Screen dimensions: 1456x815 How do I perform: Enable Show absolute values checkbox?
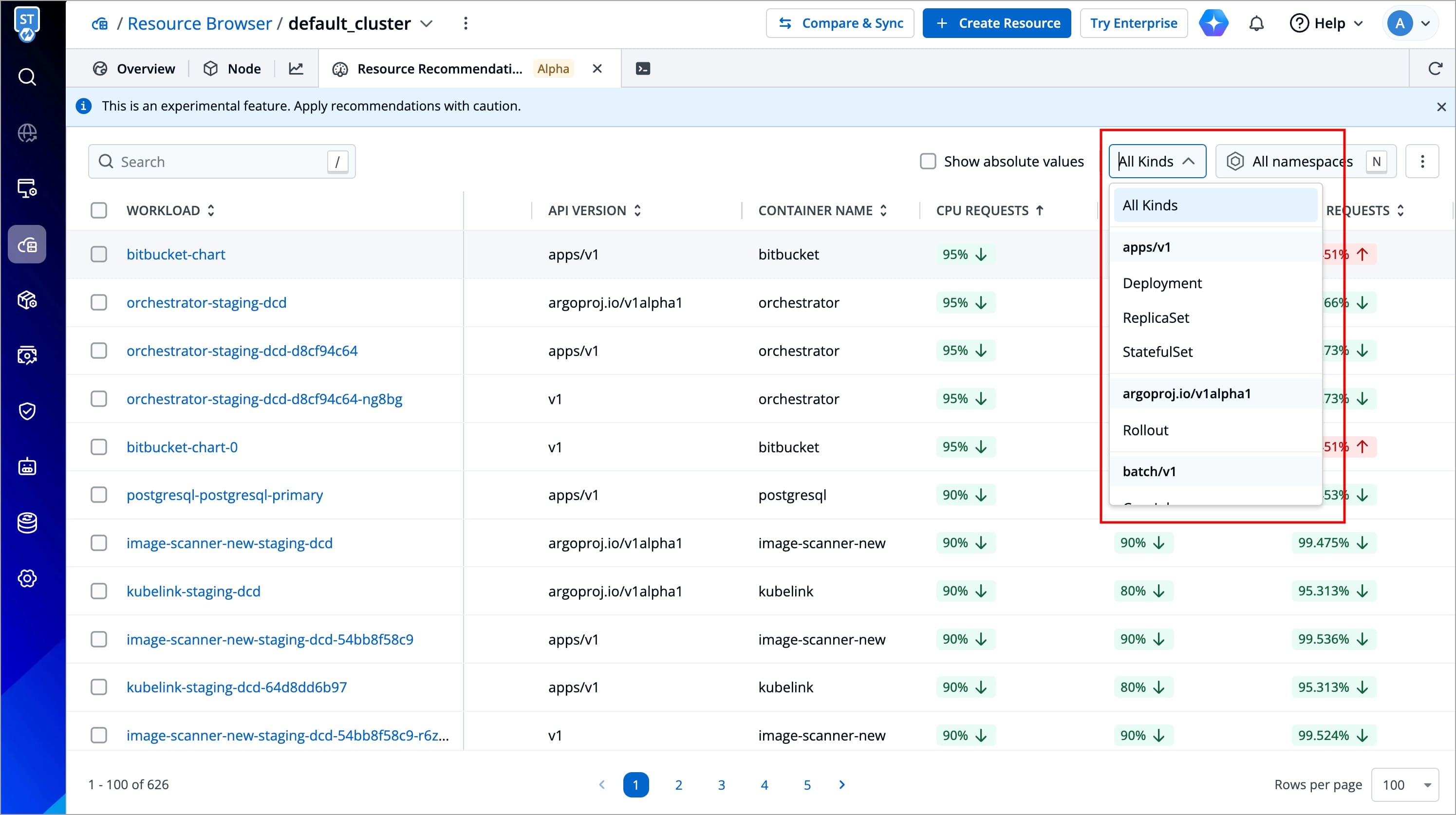tap(928, 161)
